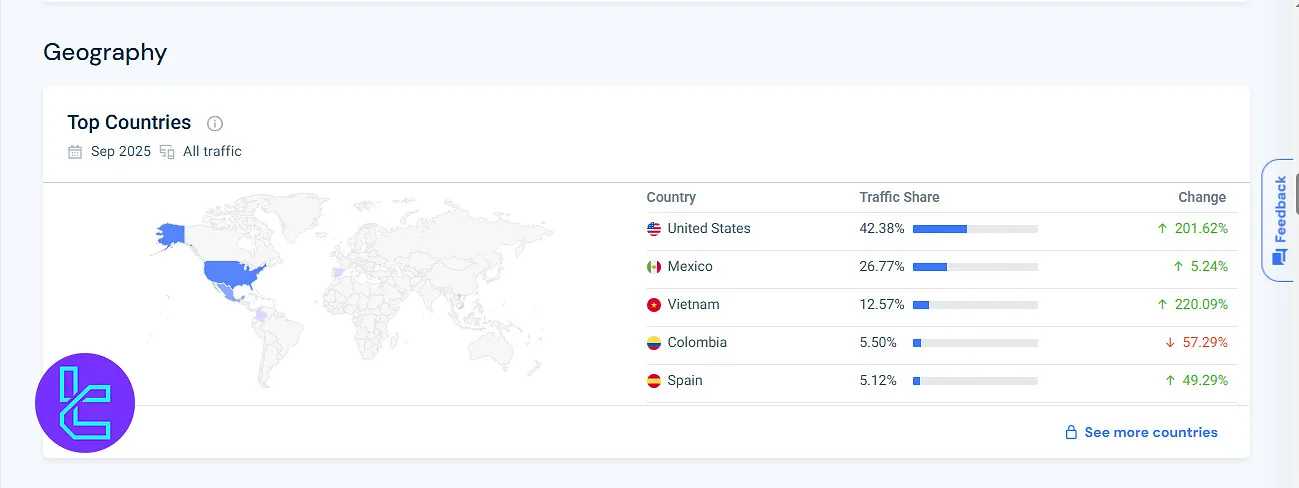Click the green up arrow next to 220.09%
Viewport: 1299px width, 488px height.
(1162, 305)
